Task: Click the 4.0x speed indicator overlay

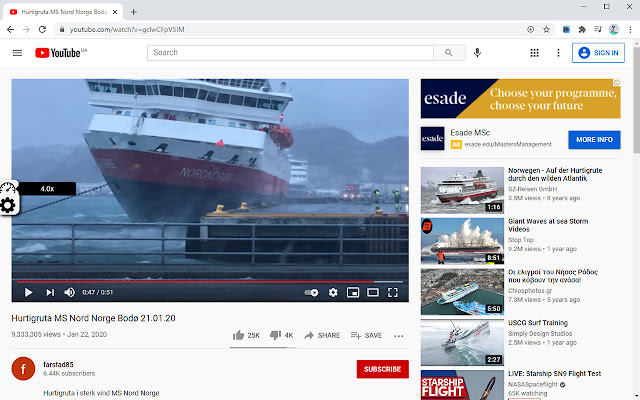Action: 47,189
